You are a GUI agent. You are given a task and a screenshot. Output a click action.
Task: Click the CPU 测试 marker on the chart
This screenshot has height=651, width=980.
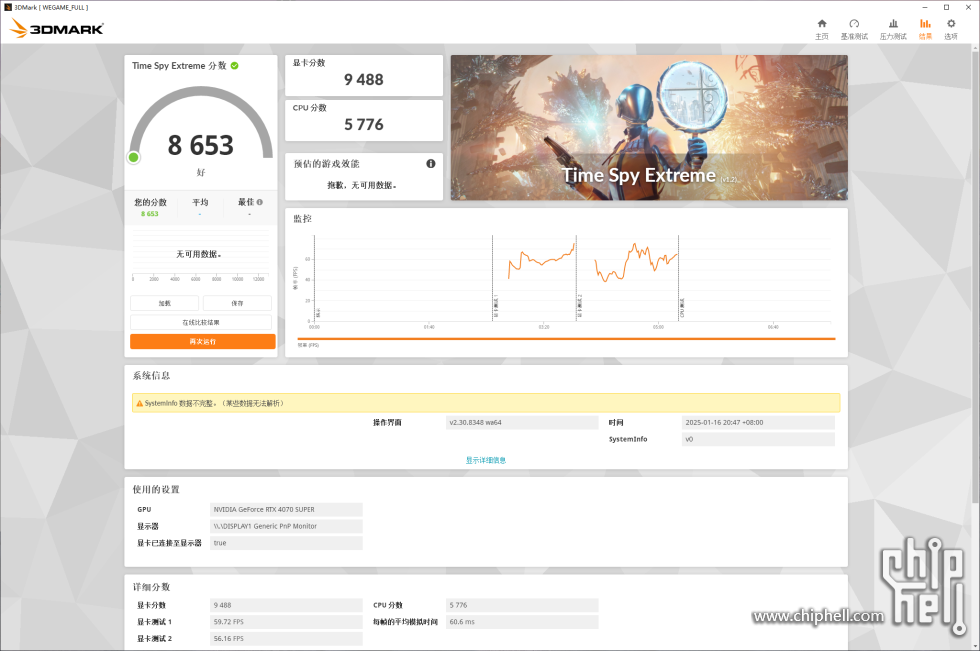[682, 307]
